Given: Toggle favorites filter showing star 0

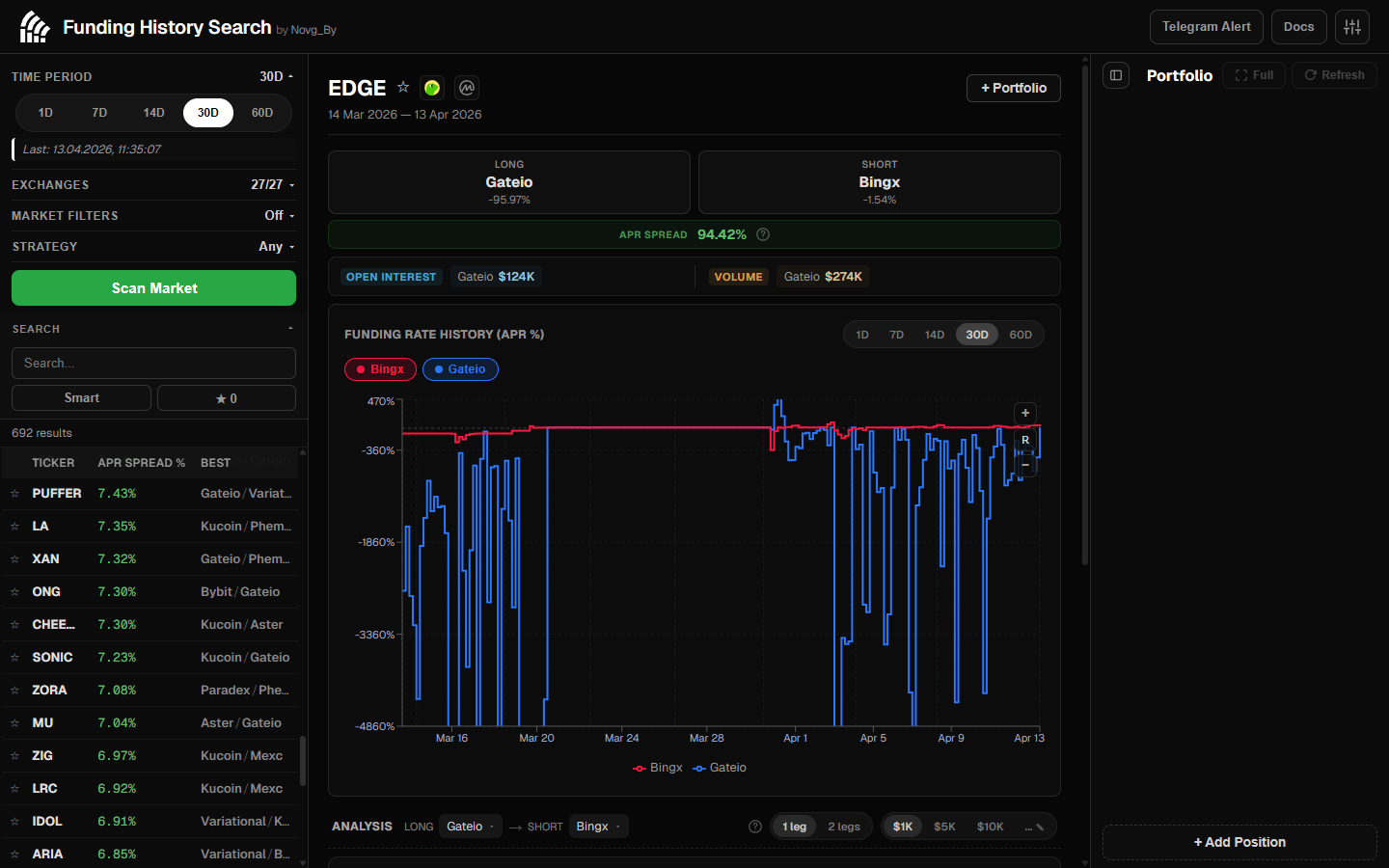Looking at the screenshot, I should 227,398.
